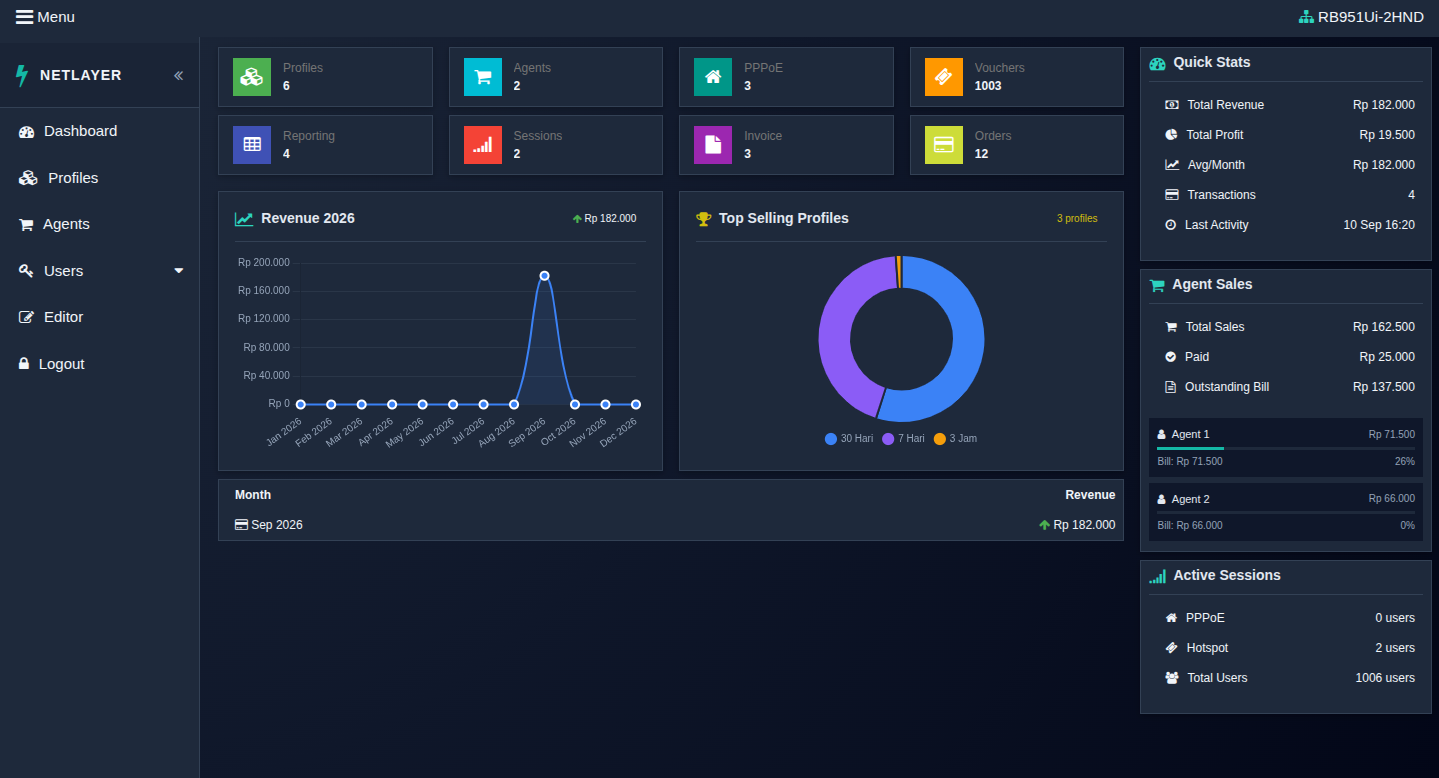1439x778 pixels.
Task: Click the 'Sep 2026' month table row
Action: click(x=671, y=525)
